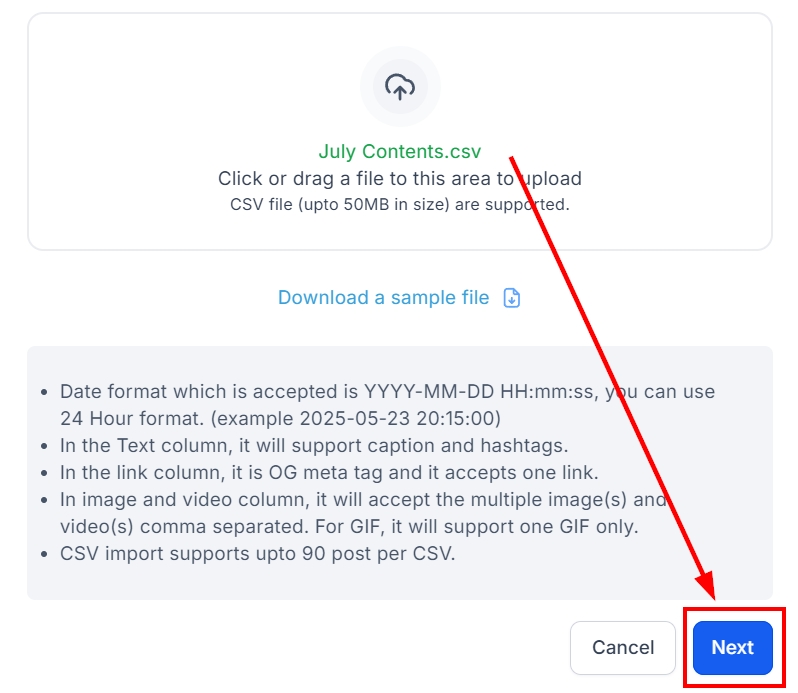Click the image and video column bullet line

point(362,499)
